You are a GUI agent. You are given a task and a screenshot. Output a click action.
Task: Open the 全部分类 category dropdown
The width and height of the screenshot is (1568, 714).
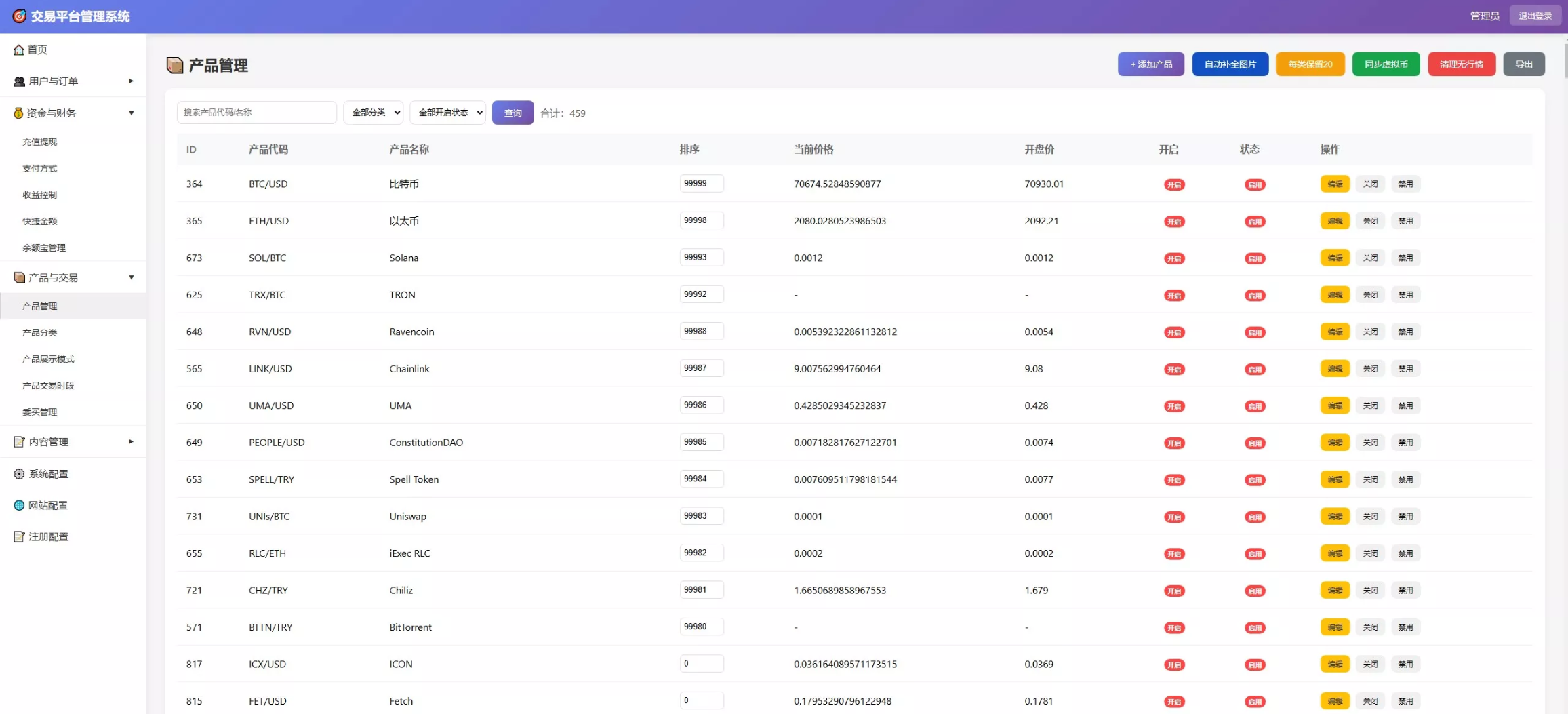(373, 113)
